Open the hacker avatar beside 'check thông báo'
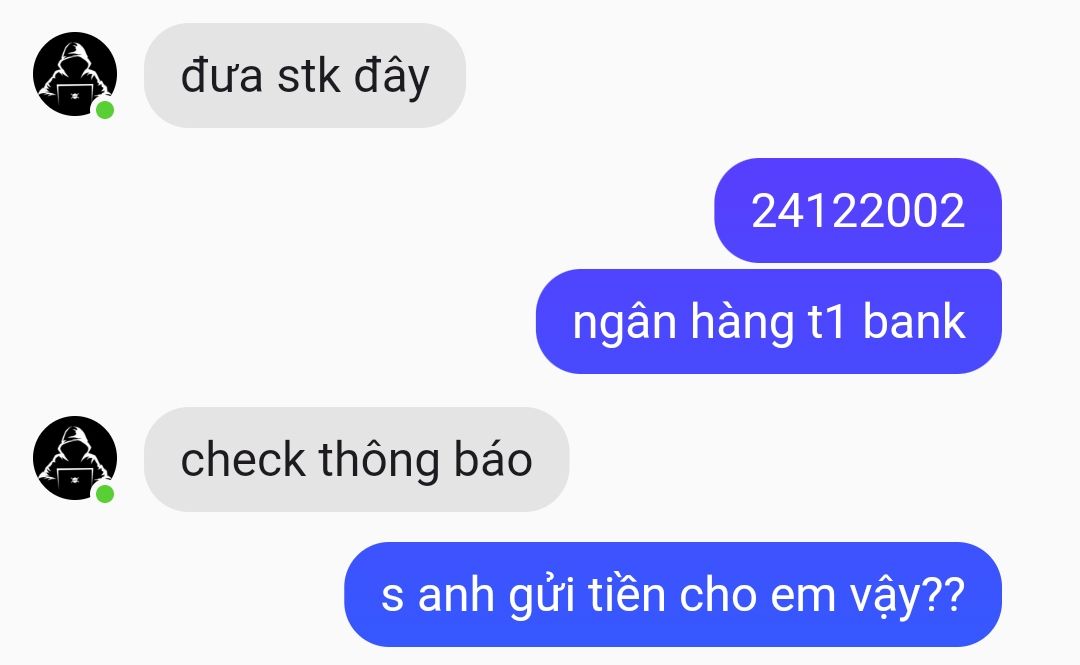1080x665 pixels. [x=75, y=458]
